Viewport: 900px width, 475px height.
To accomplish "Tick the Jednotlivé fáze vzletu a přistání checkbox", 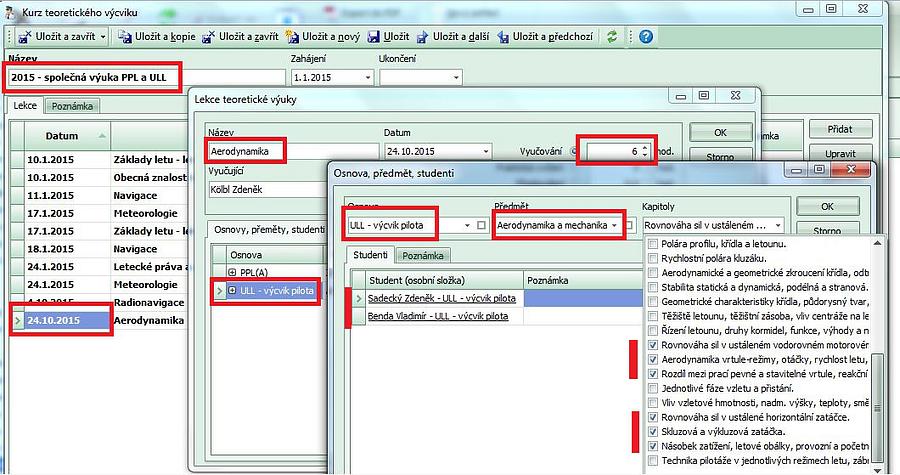I will click(654, 388).
